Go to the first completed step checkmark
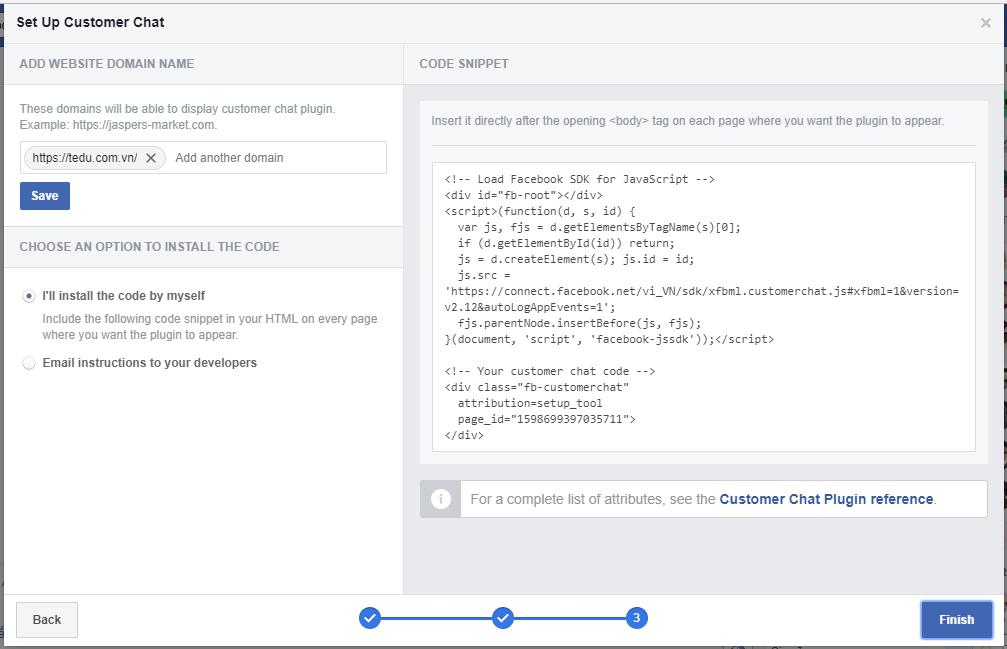This screenshot has width=1007, height=649. [x=370, y=619]
